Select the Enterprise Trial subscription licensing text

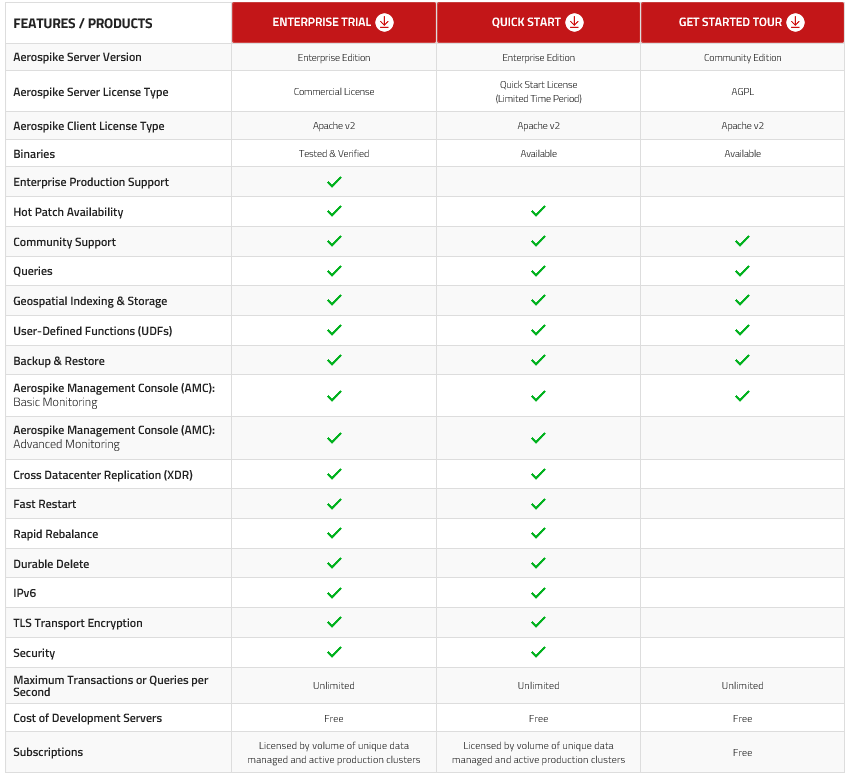click(x=334, y=752)
